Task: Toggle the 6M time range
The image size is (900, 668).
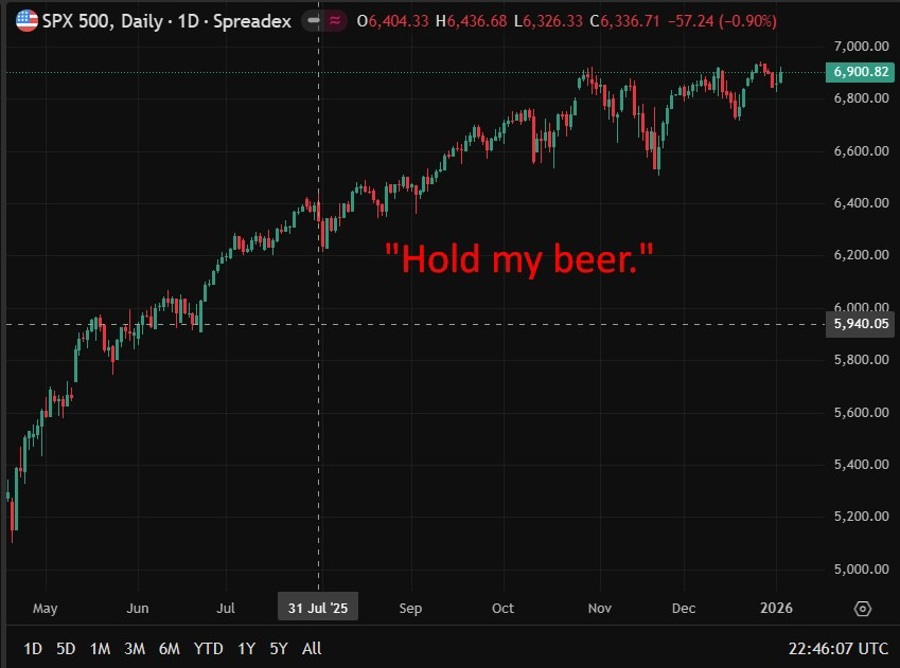Action: pos(170,648)
